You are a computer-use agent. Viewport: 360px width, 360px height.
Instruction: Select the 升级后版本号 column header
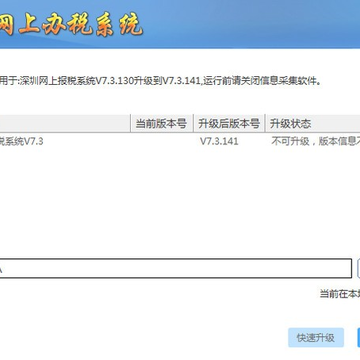(x=229, y=124)
